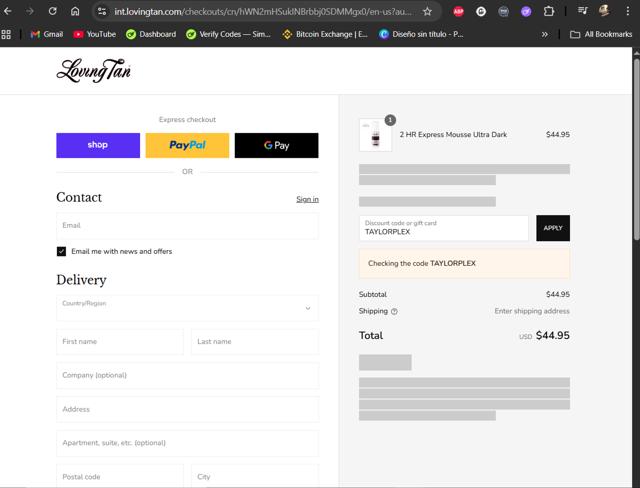Pay with PayPal express checkout
The image size is (640, 488).
(x=187, y=145)
